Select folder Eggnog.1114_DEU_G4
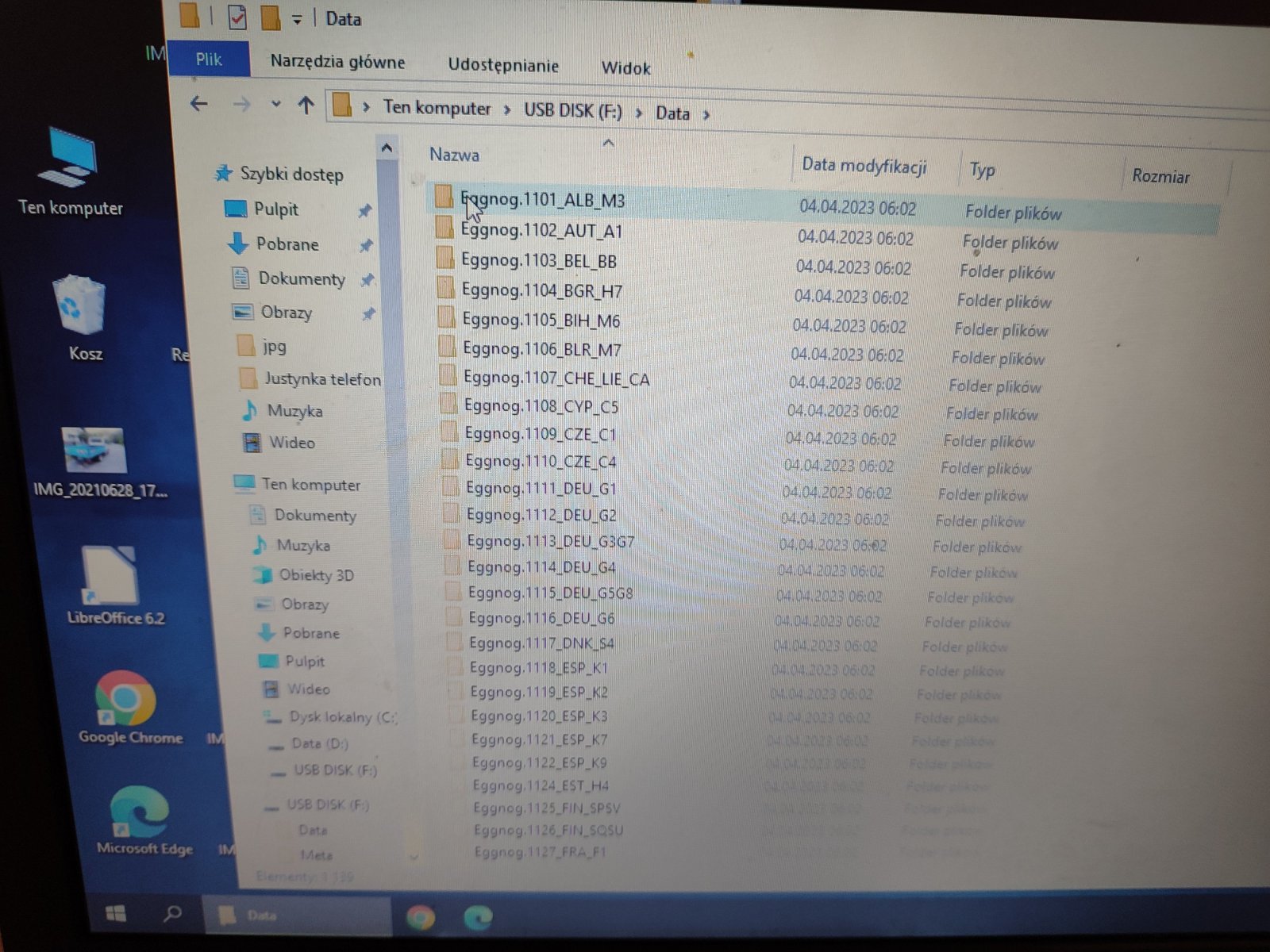This screenshot has height=952, width=1270. (541, 567)
